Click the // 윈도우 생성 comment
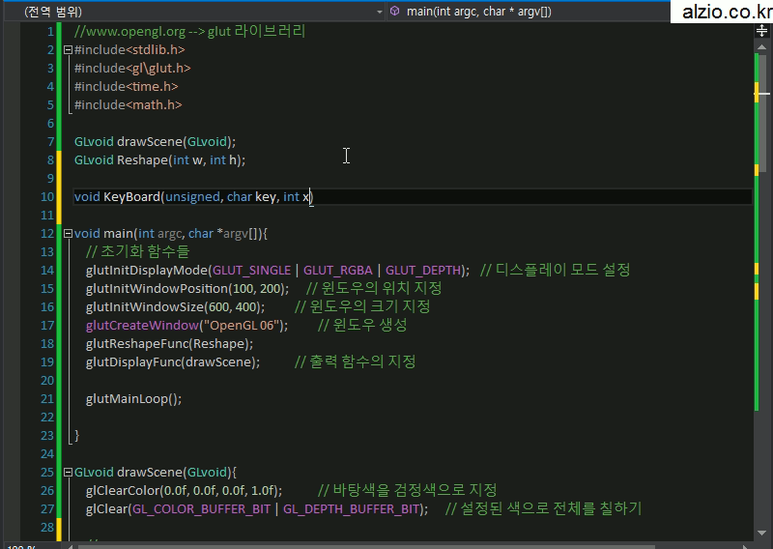This screenshot has height=549, width=773. [362, 325]
